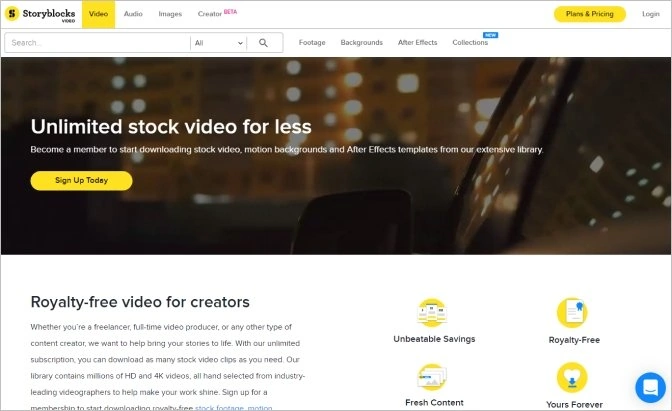This screenshot has width=672, height=411.
Task: Click the search magnifier icon
Action: [x=263, y=43]
